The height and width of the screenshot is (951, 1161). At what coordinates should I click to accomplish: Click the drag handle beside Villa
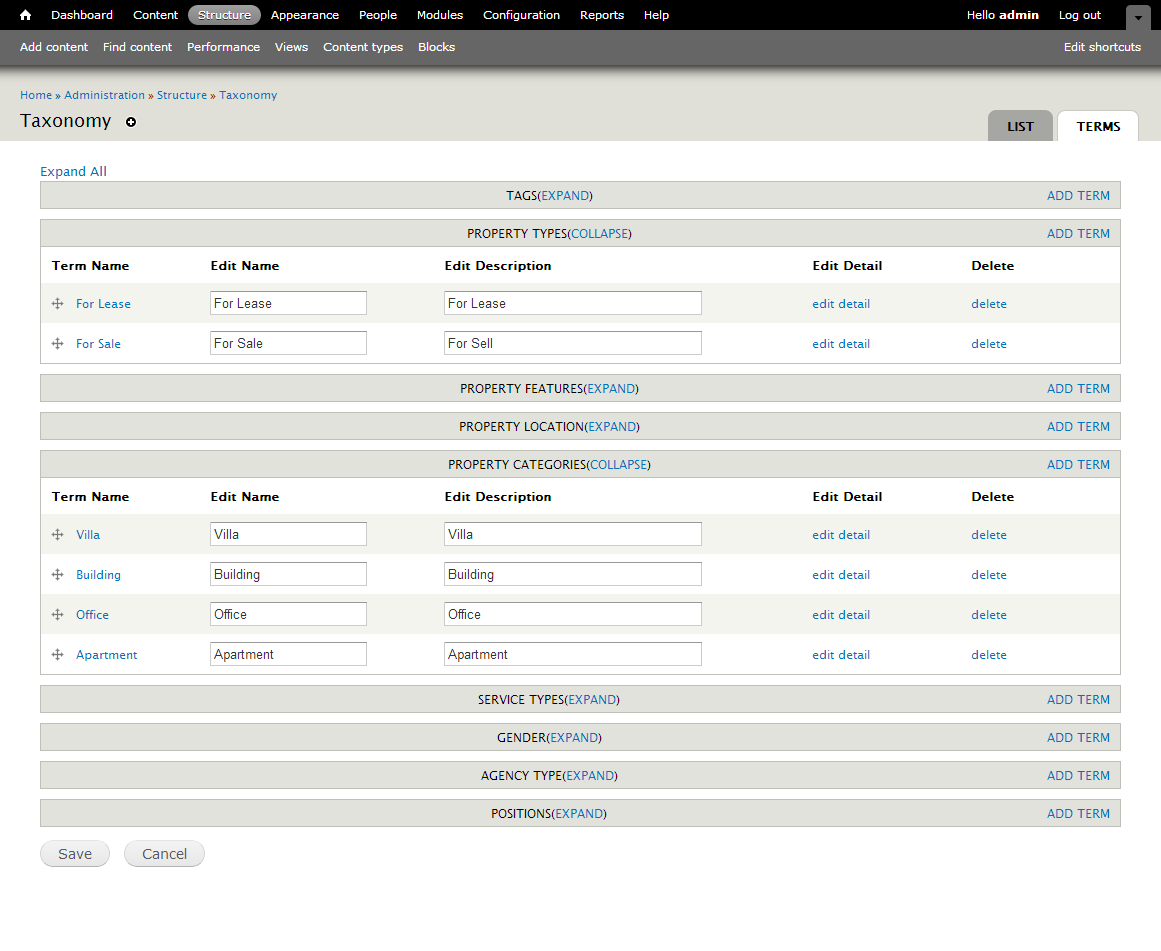57,534
